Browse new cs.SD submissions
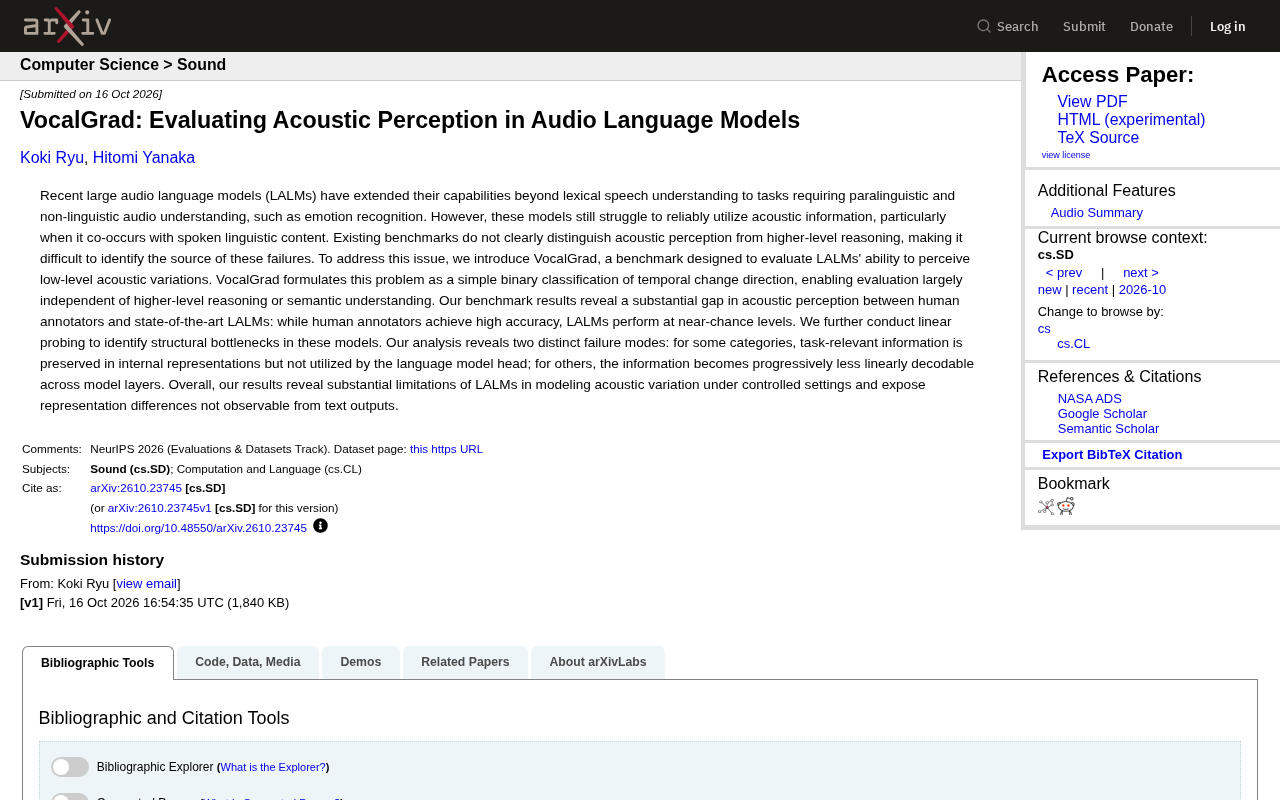 coord(1050,290)
